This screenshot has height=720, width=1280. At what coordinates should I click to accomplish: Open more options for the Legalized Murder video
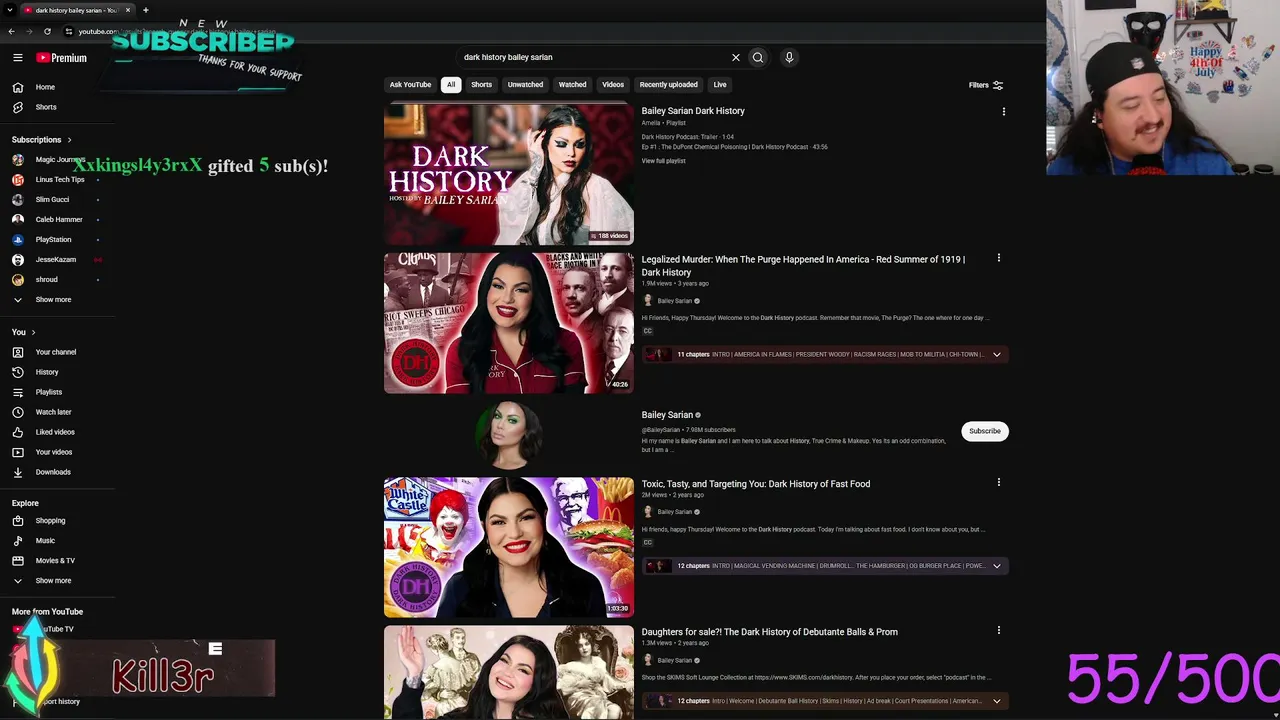click(x=998, y=258)
